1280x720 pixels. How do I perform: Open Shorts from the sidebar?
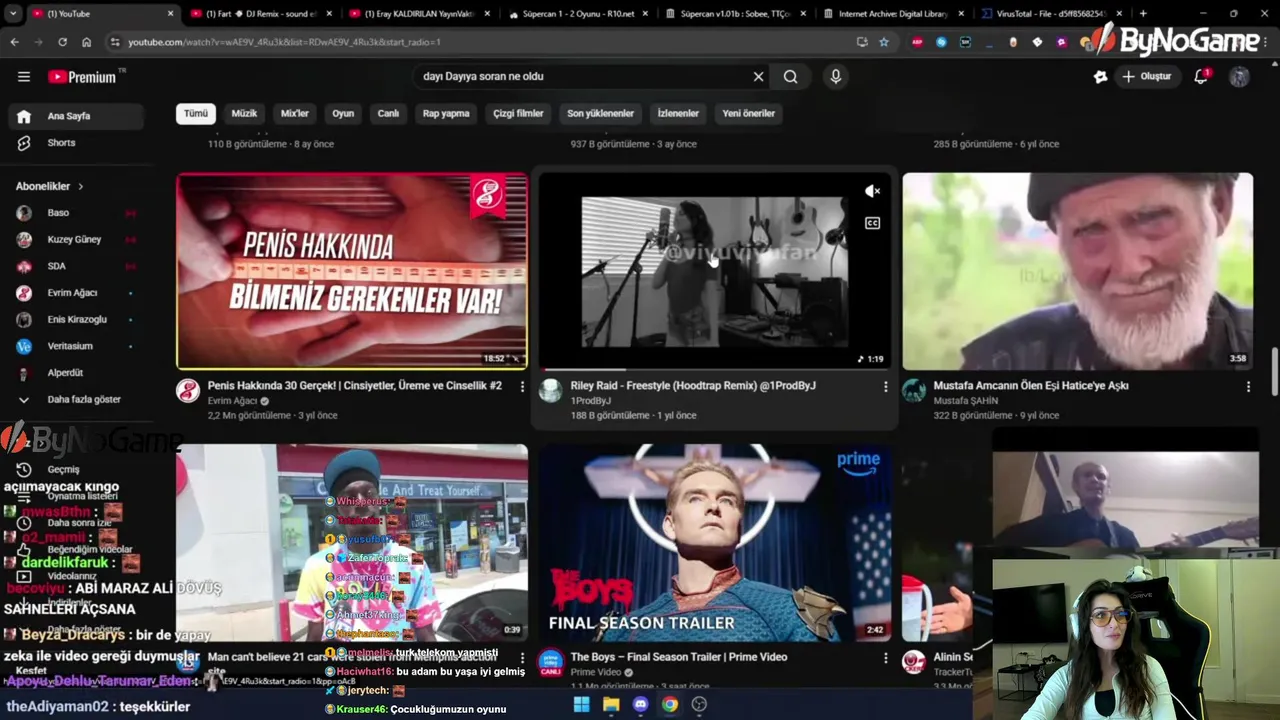point(76,143)
